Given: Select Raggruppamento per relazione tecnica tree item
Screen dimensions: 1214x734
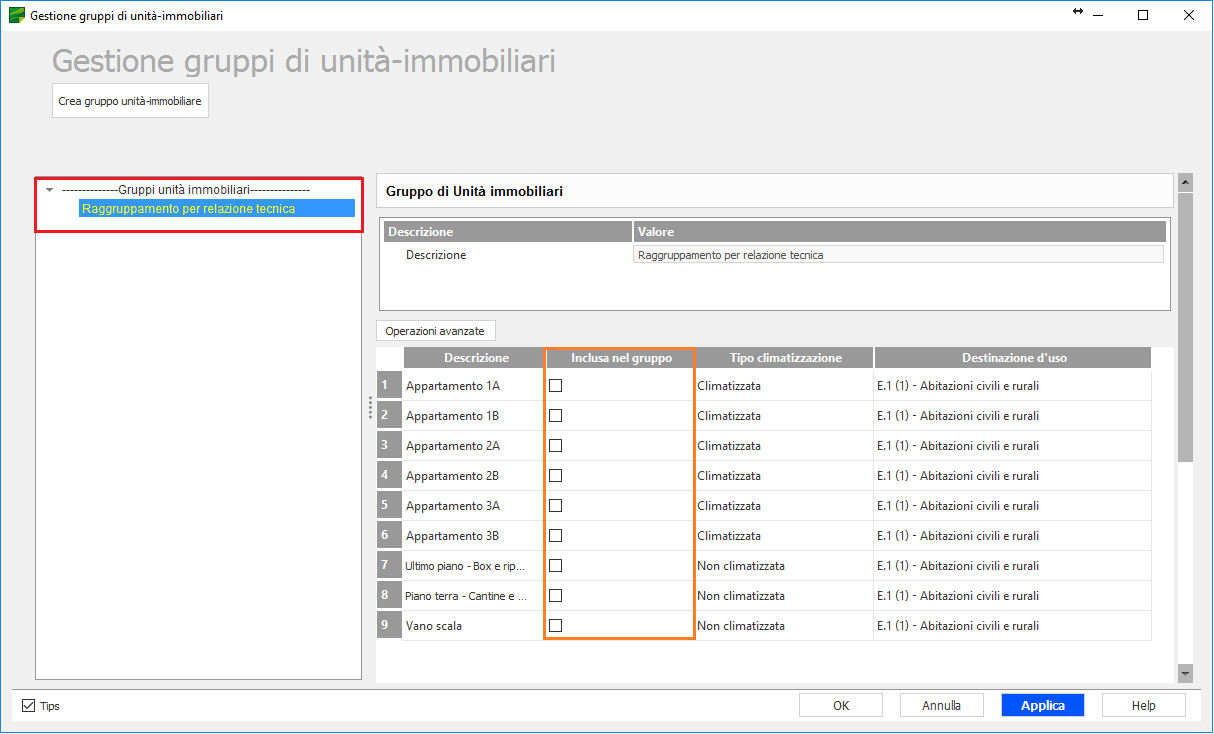Looking at the screenshot, I should tap(189, 209).
